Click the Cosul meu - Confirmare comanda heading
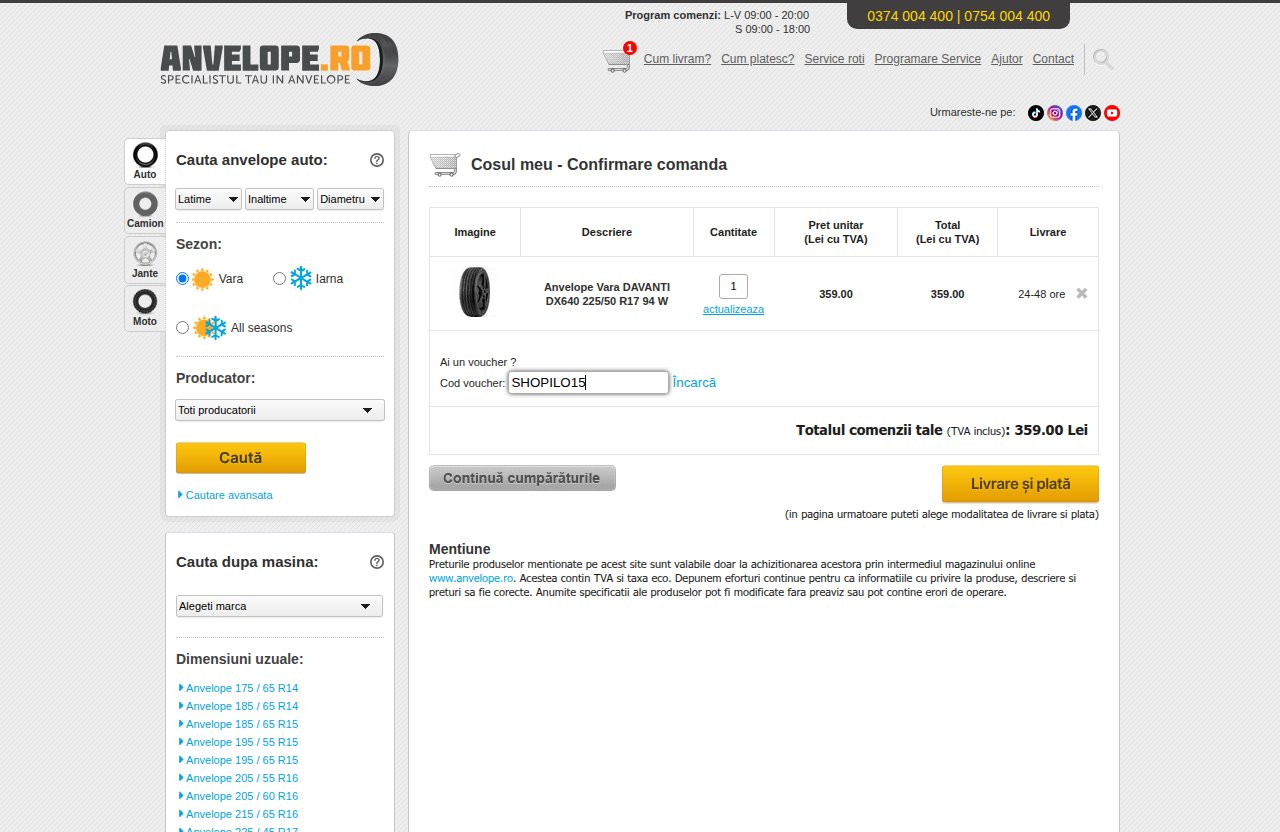 [599, 165]
